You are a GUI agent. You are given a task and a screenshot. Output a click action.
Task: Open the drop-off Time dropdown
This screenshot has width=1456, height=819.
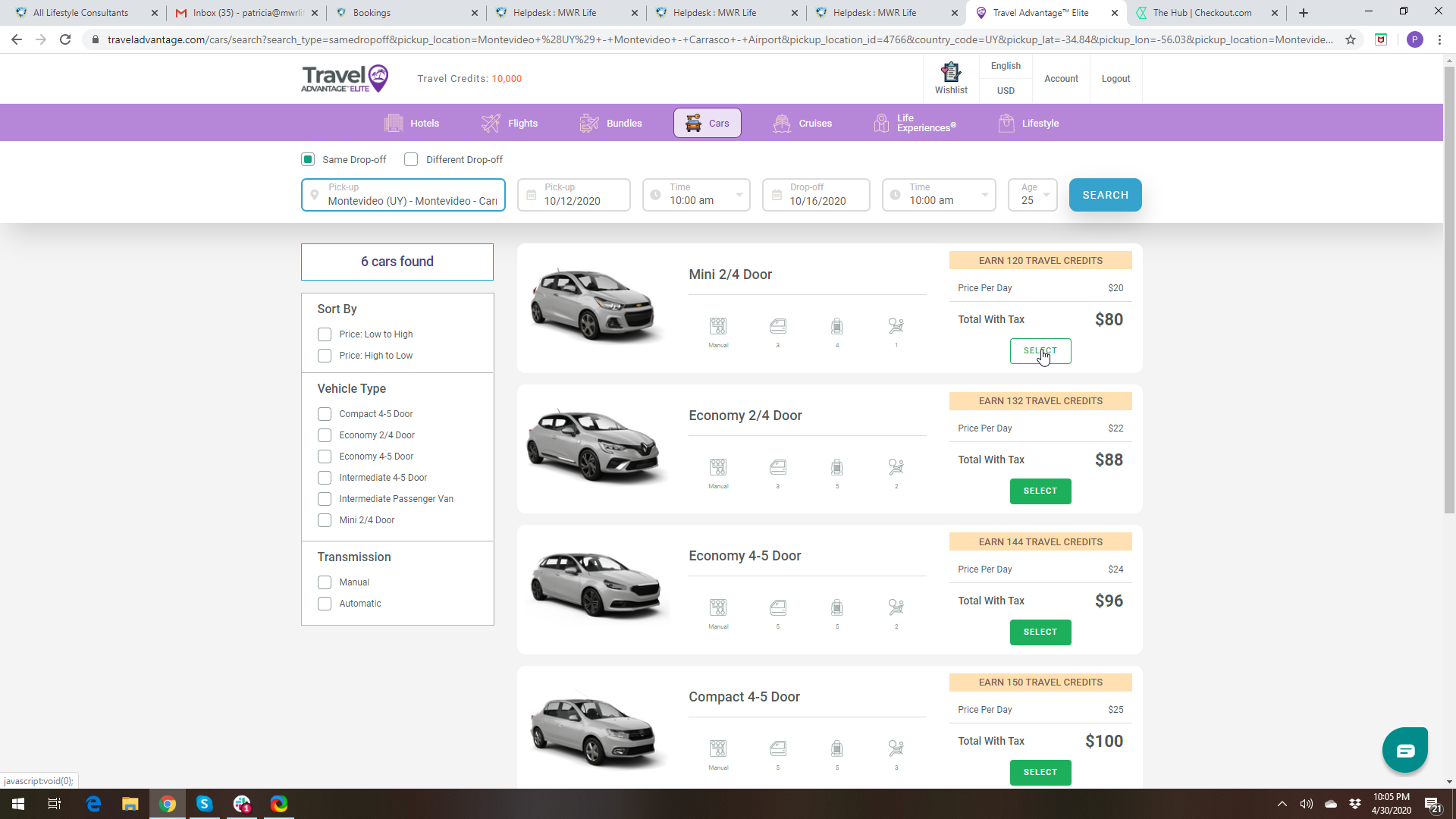939,195
